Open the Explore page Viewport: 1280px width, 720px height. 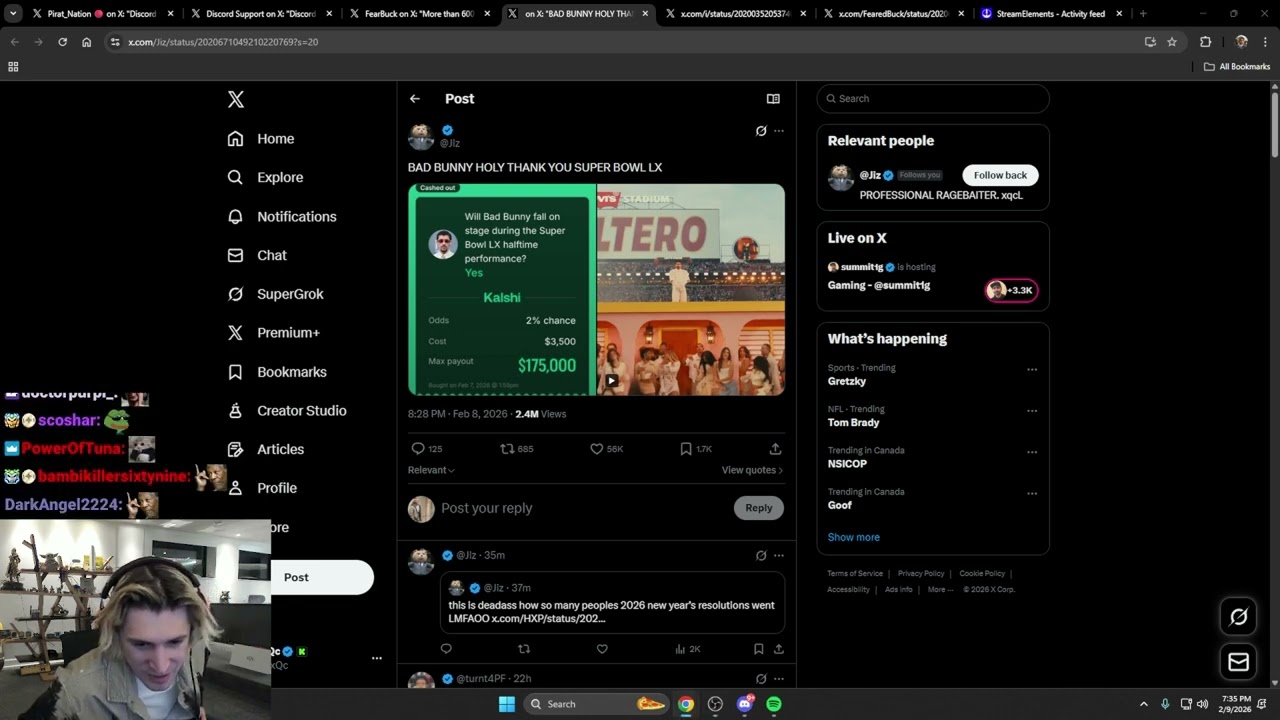tap(265, 177)
